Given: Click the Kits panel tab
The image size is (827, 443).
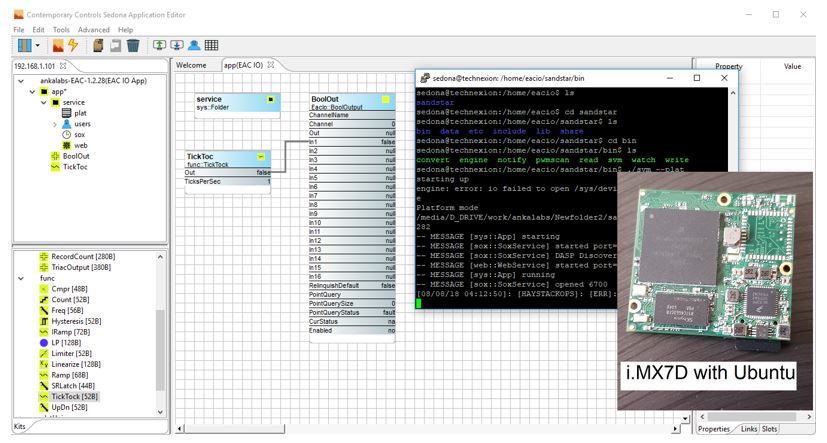Looking at the screenshot, I should 20,426.
